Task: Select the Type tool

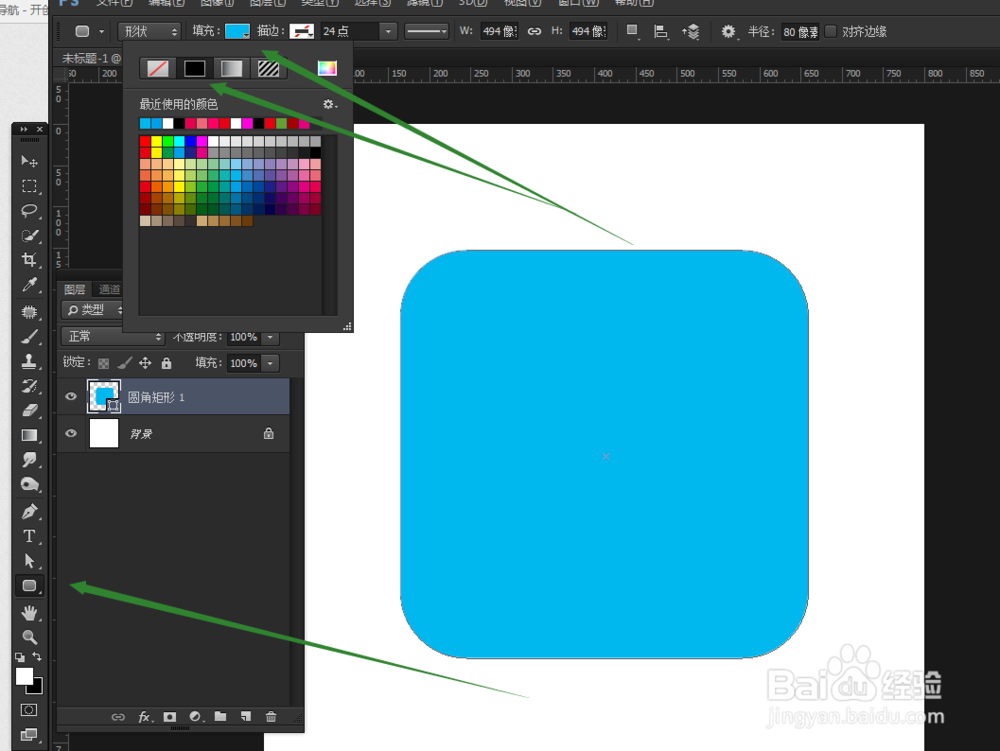Action: [x=29, y=536]
